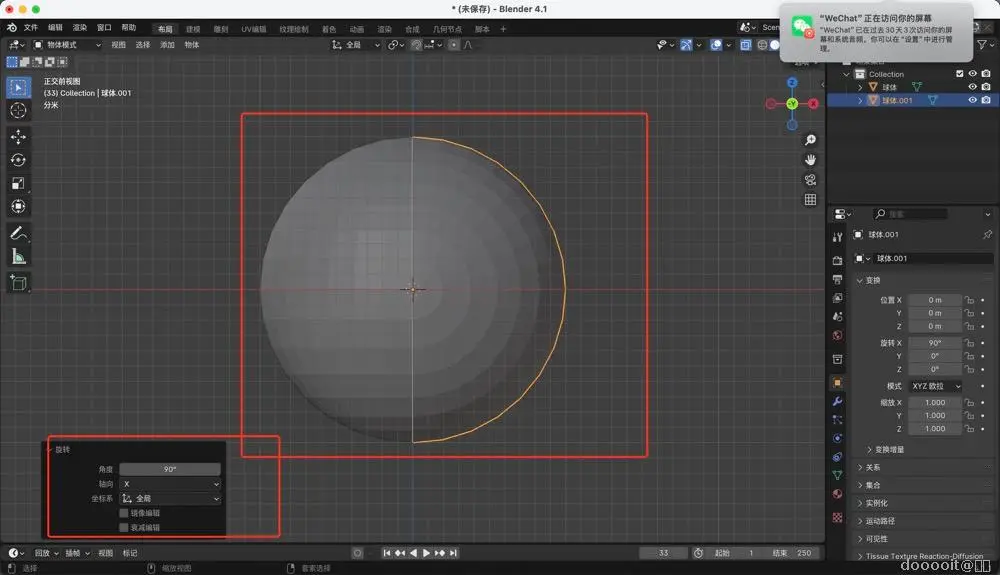Screen dimensions: 1000x575
Task: Toggle the grid perspective/orthographic view icon
Action: click(810, 200)
